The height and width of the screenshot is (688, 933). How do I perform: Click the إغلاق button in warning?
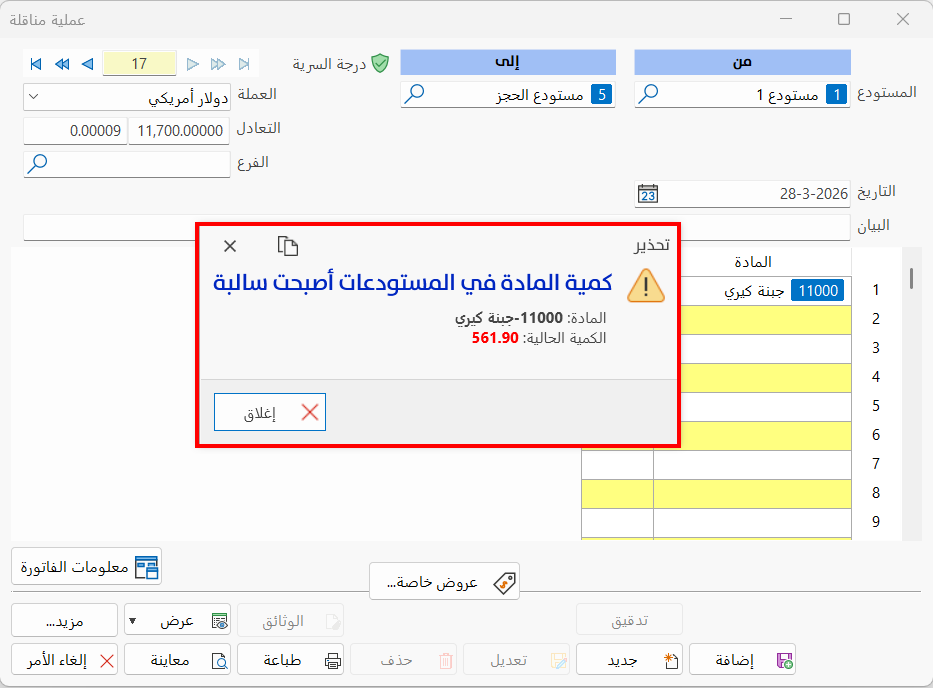pyautogui.click(x=270, y=412)
